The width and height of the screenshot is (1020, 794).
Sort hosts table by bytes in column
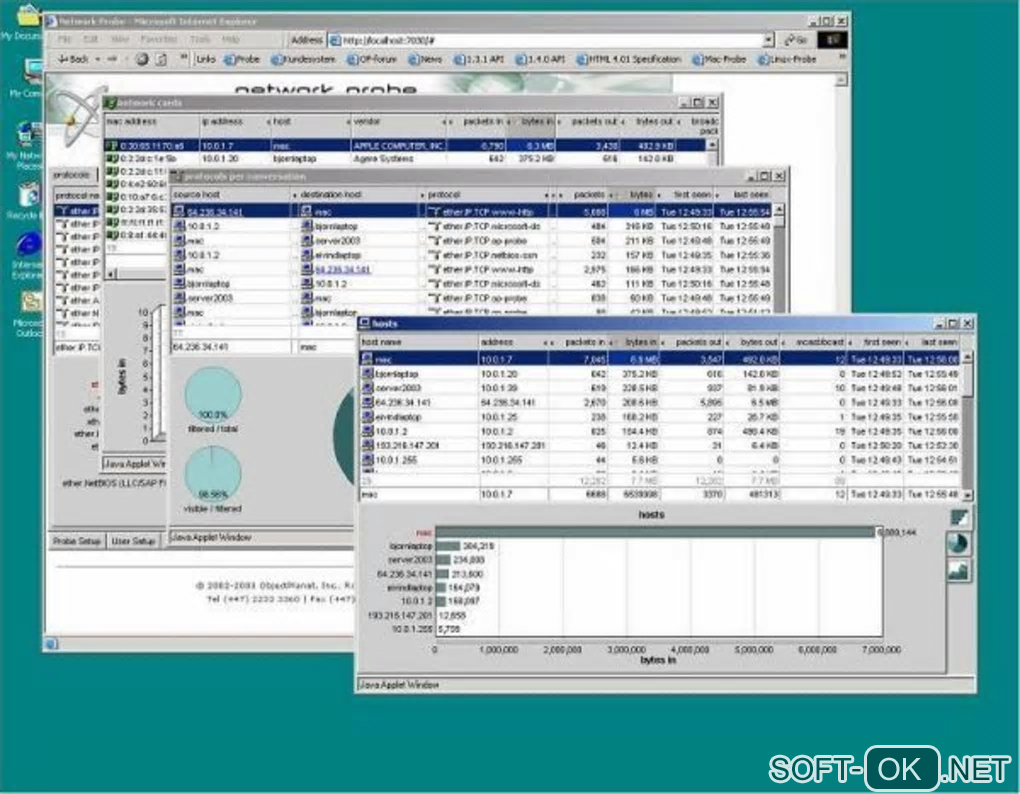638,341
